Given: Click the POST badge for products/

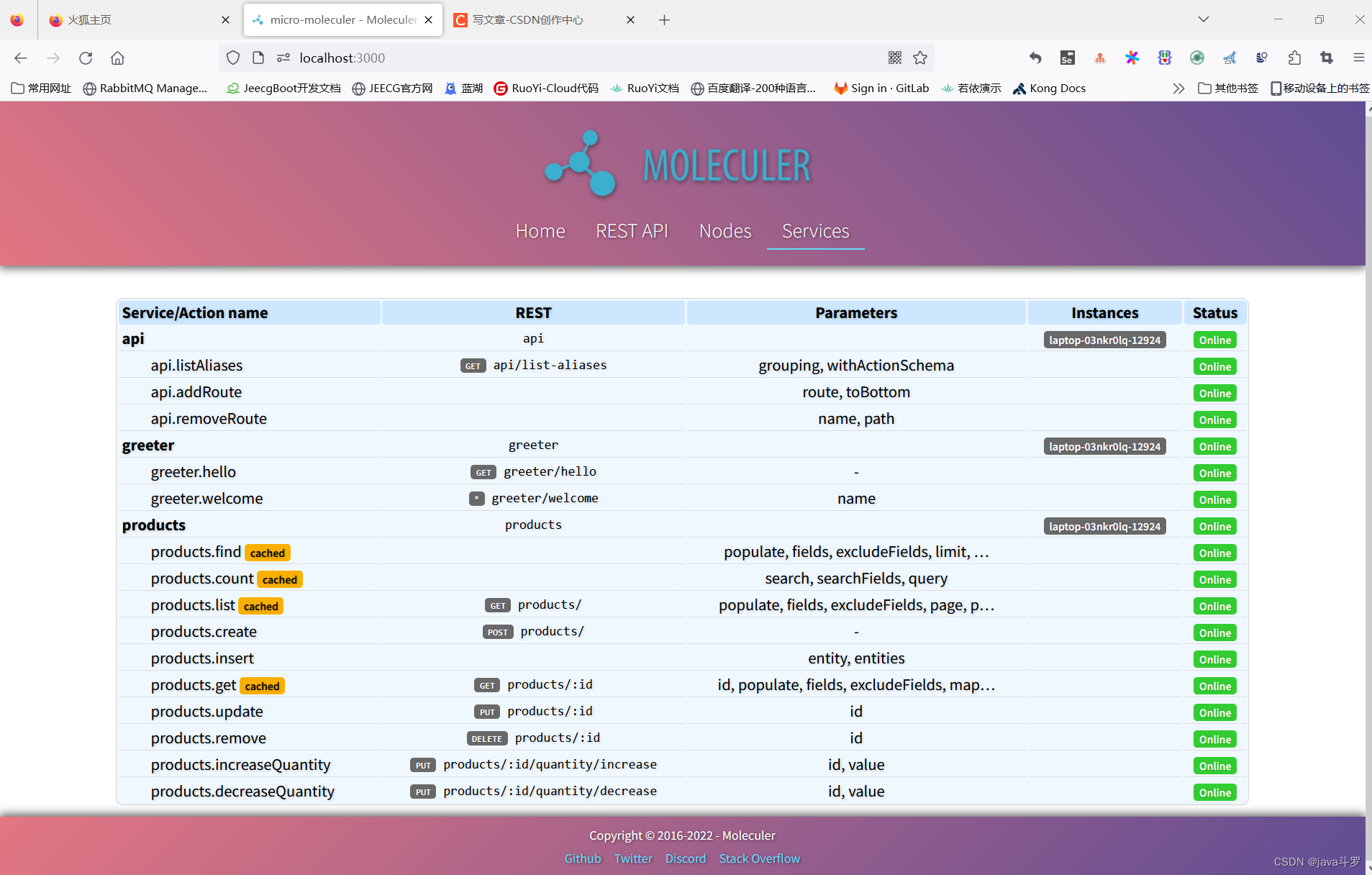Looking at the screenshot, I should pos(498,632).
